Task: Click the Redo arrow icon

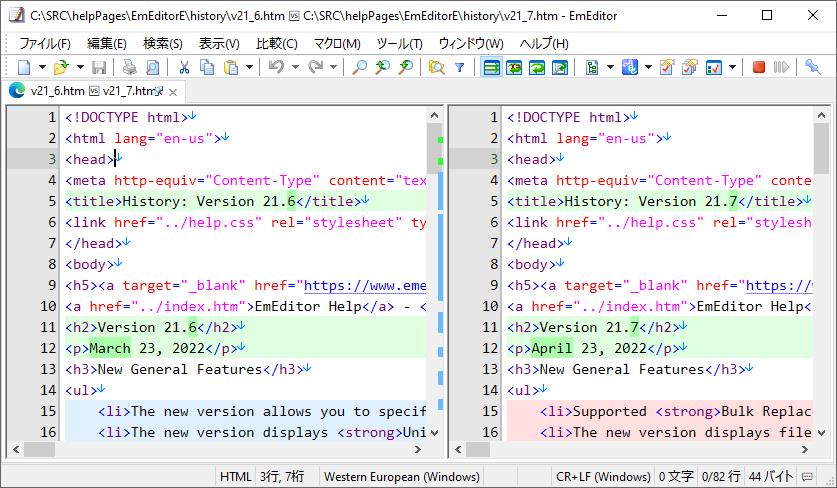Action: click(315, 67)
